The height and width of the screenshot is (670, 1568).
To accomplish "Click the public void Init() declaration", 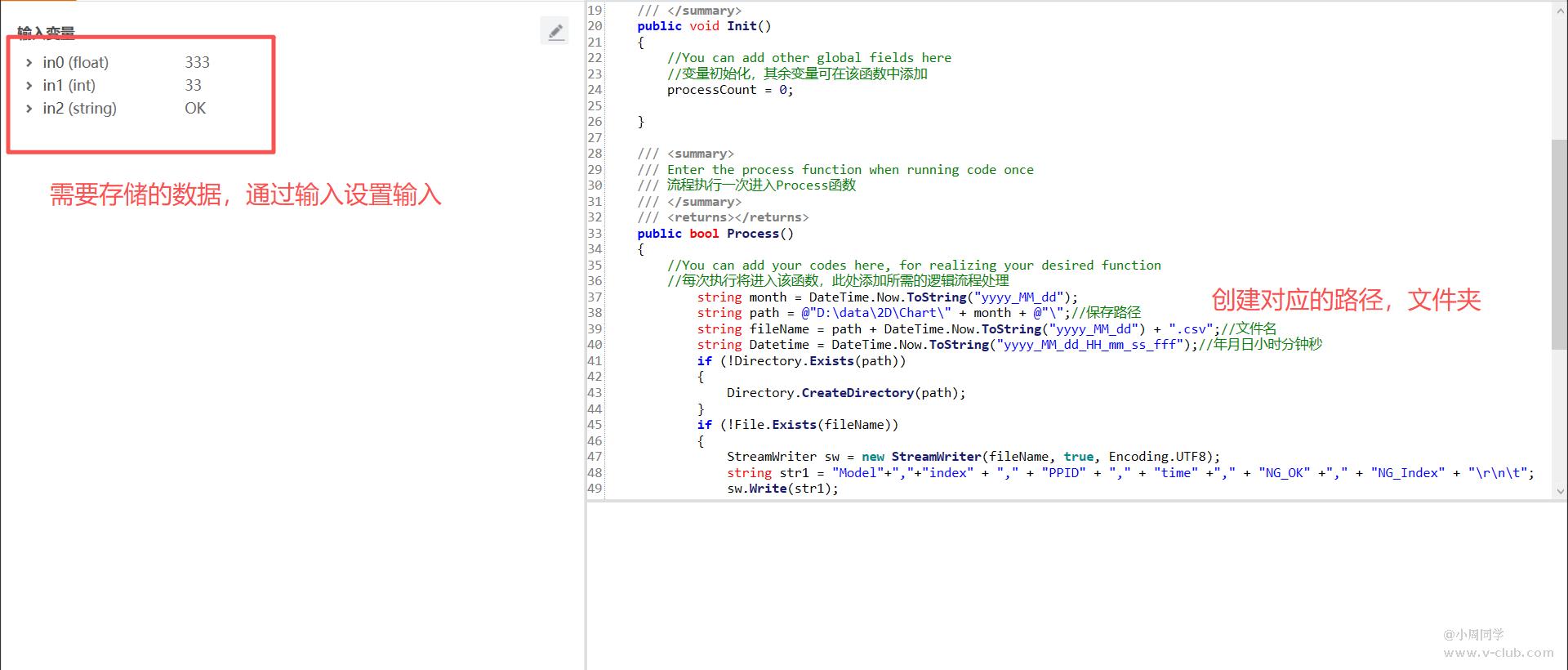I will 703,26.
